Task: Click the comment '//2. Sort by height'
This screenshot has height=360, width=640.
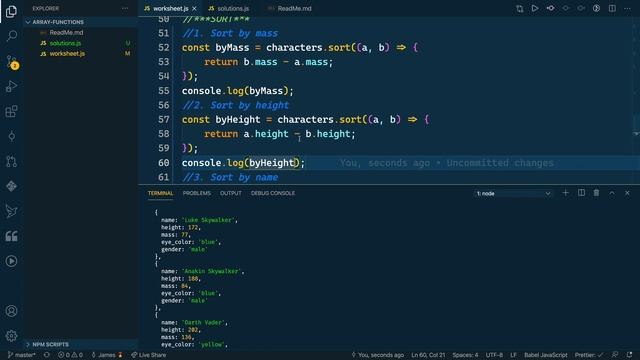Action: (x=236, y=105)
